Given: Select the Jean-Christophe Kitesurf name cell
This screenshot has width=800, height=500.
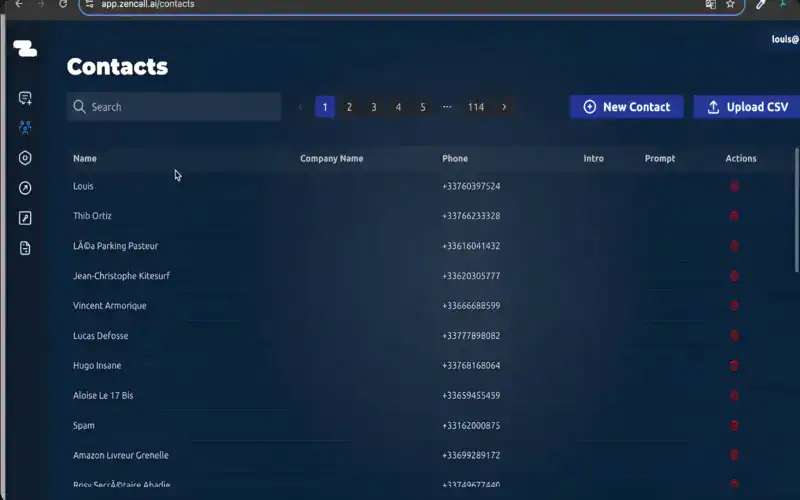Looking at the screenshot, I should click(x=121, y=276).
